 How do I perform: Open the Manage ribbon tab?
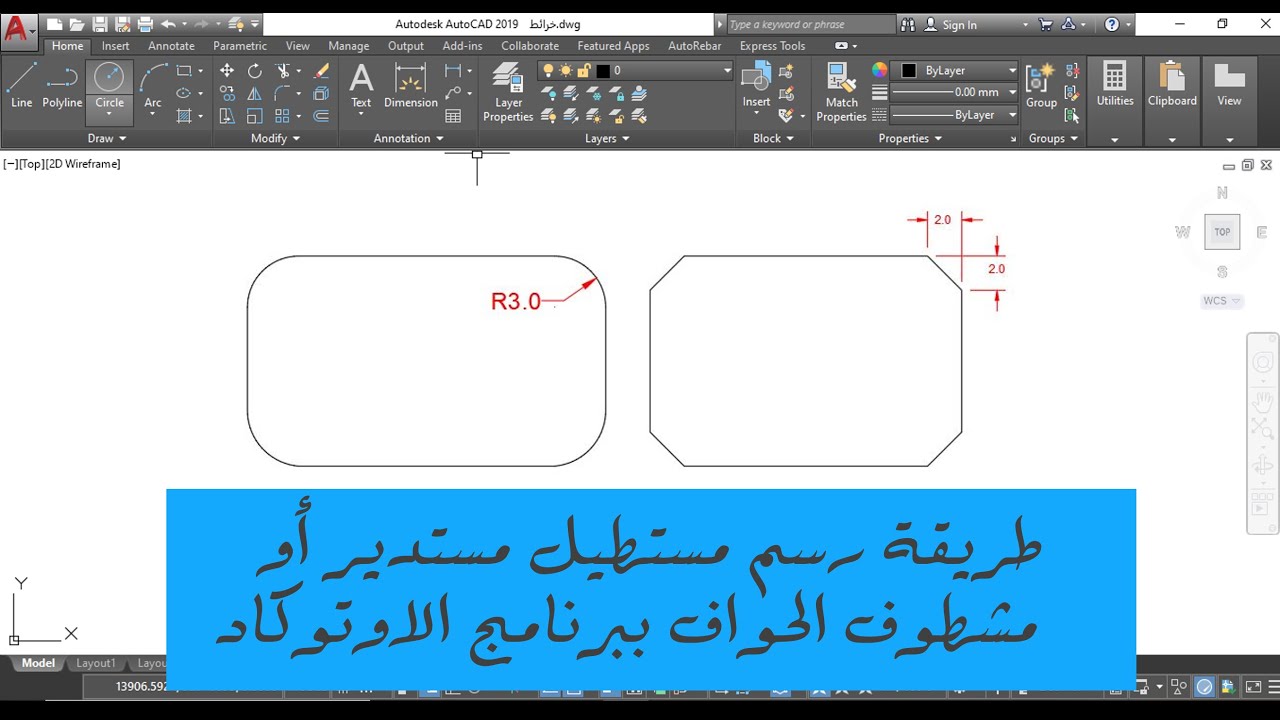pyautogui.click(x=348, y=46)
